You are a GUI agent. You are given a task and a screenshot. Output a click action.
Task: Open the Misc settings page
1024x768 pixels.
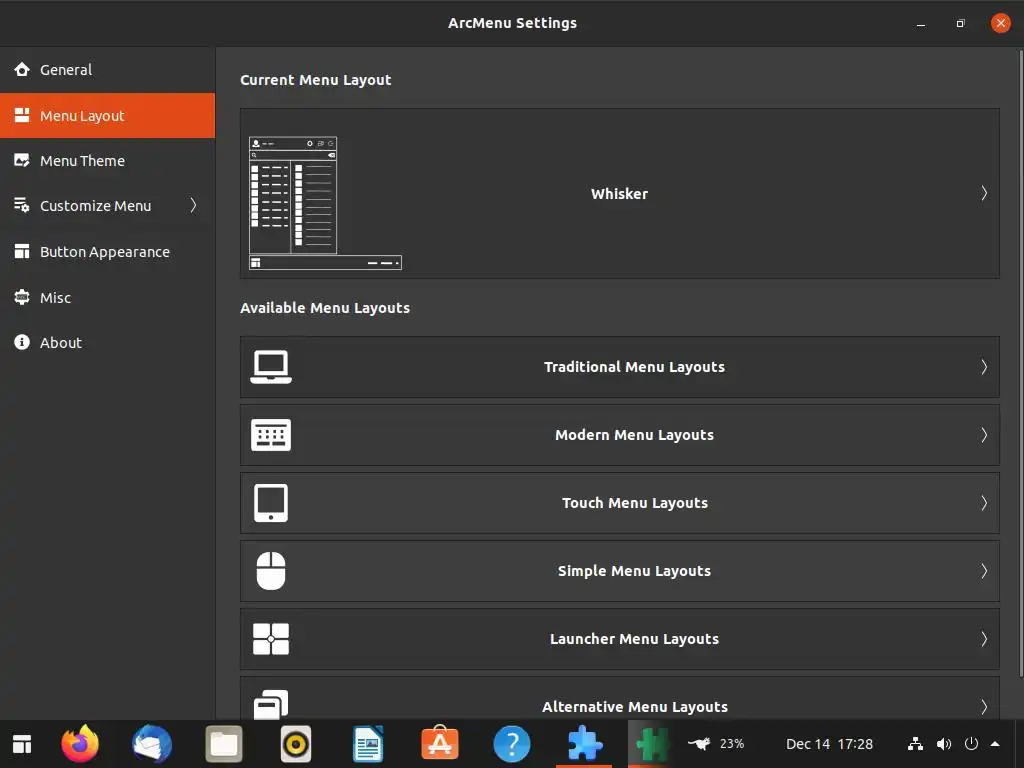tap(107, 297)
